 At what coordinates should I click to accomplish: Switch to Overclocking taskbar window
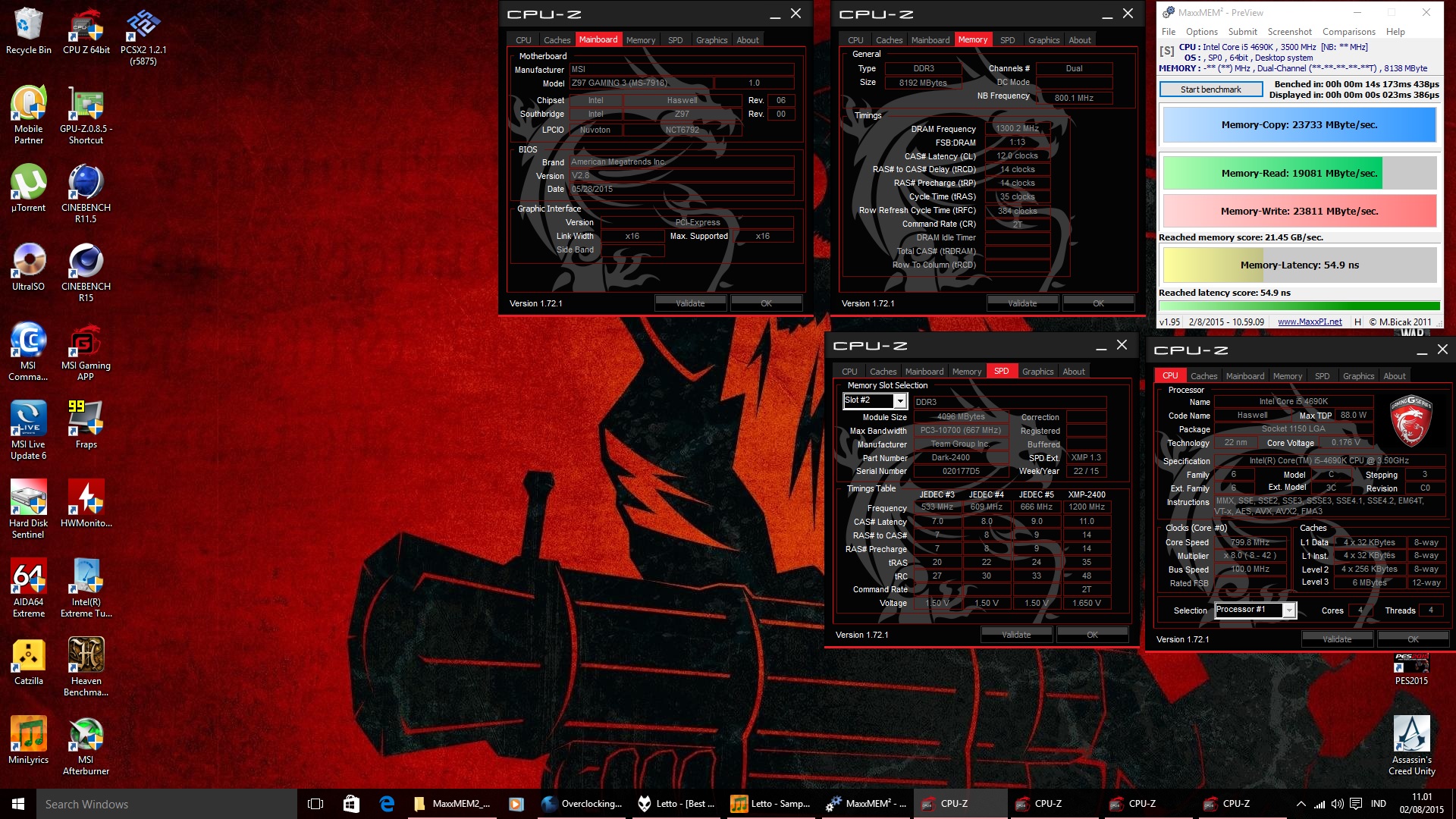pos(582,804)
